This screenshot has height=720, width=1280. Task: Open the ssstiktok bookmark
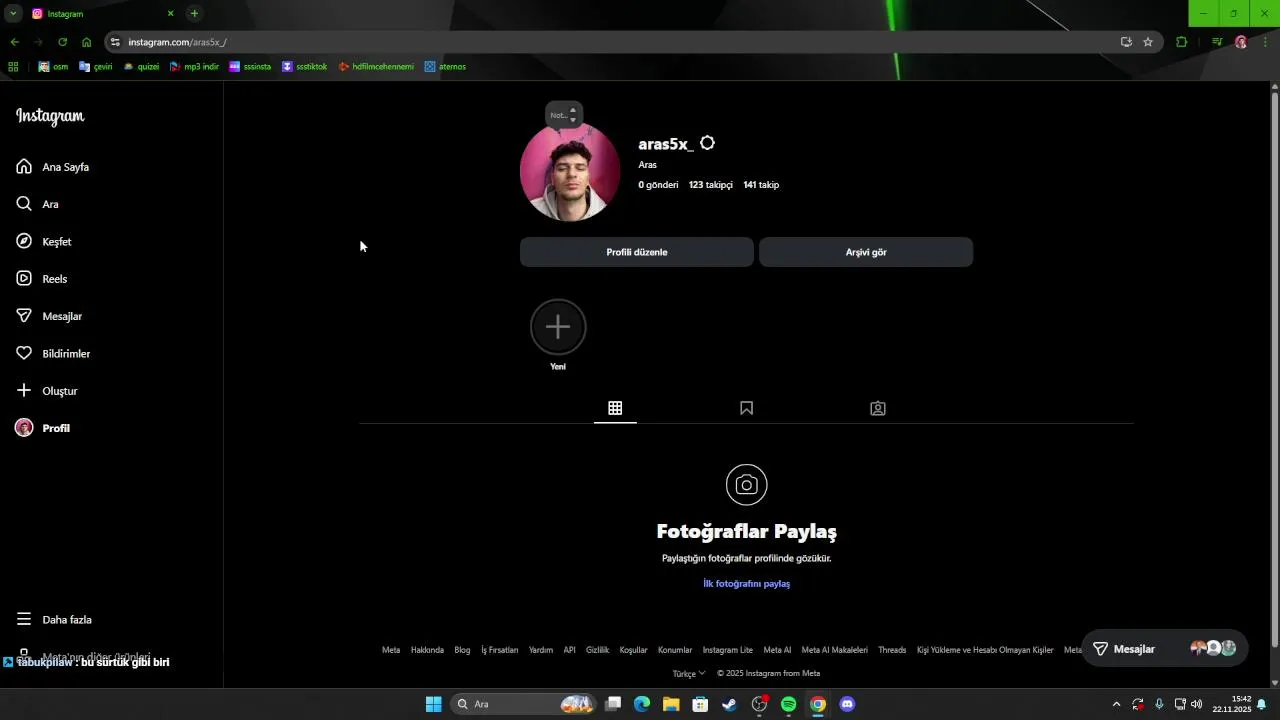(x=305, y=67)
